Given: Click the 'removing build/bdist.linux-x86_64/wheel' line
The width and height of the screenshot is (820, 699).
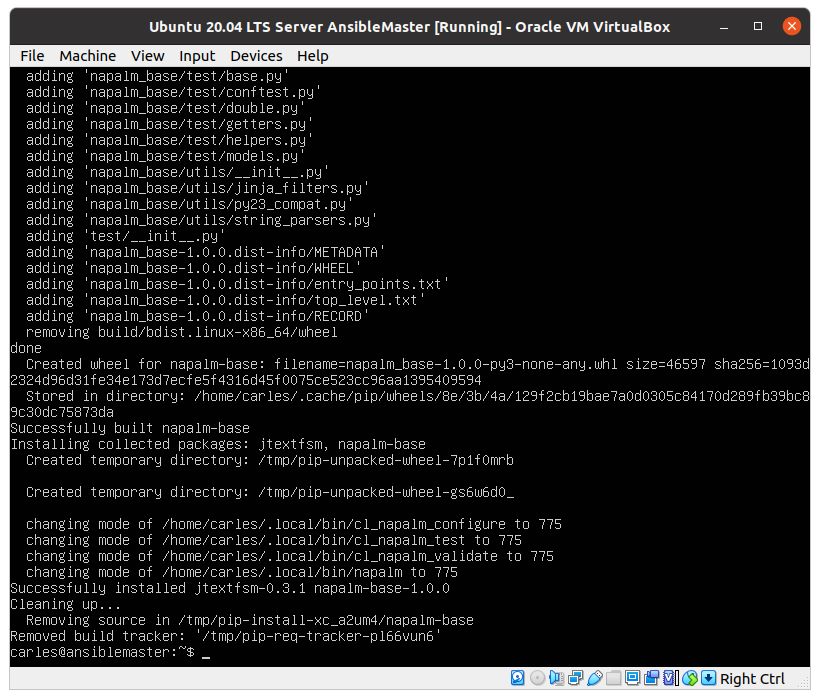Looking at the screenshot, I should 182,333.
